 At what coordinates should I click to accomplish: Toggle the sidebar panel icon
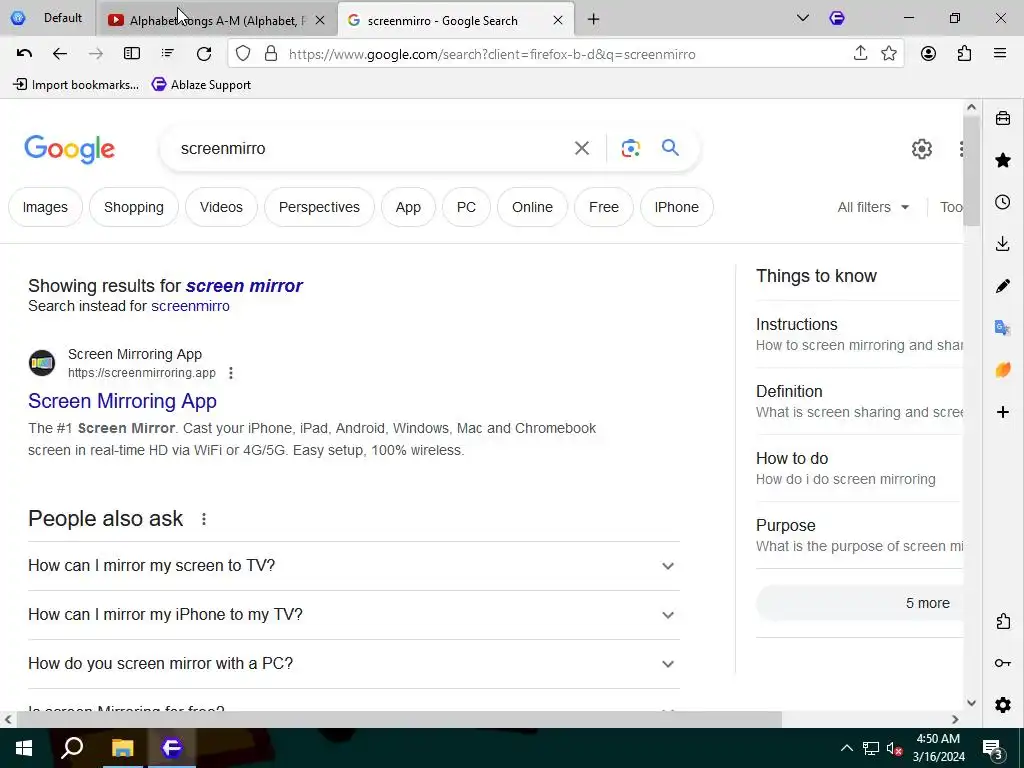[x=132, y=54]
